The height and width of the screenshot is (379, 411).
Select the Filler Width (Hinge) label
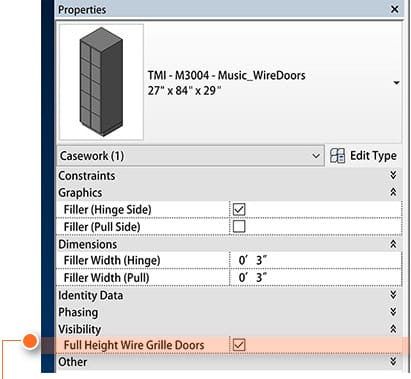[112, 260]
